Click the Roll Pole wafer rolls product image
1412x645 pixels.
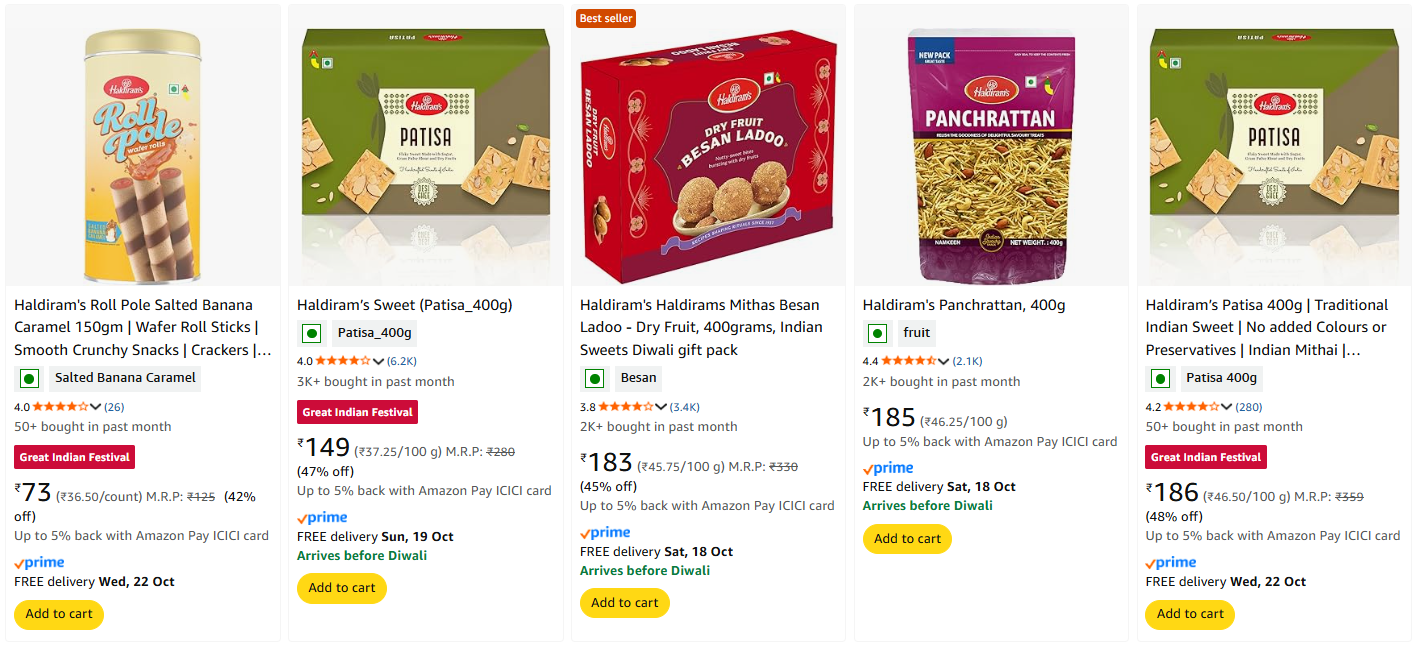pos(143,155)
